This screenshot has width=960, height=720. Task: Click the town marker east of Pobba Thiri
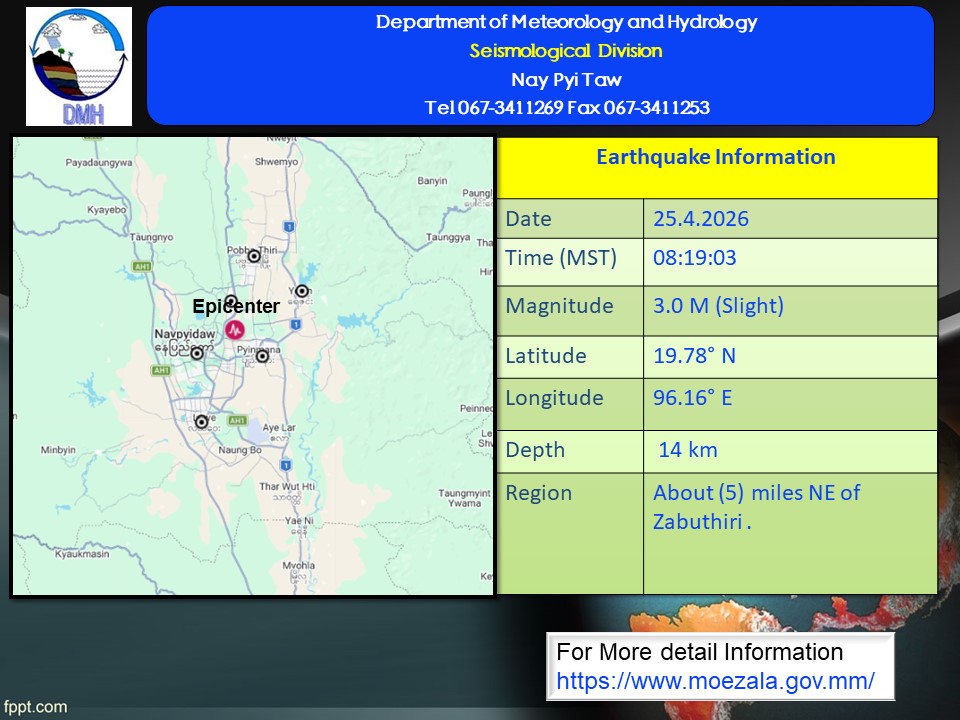[x=301, y=291]
